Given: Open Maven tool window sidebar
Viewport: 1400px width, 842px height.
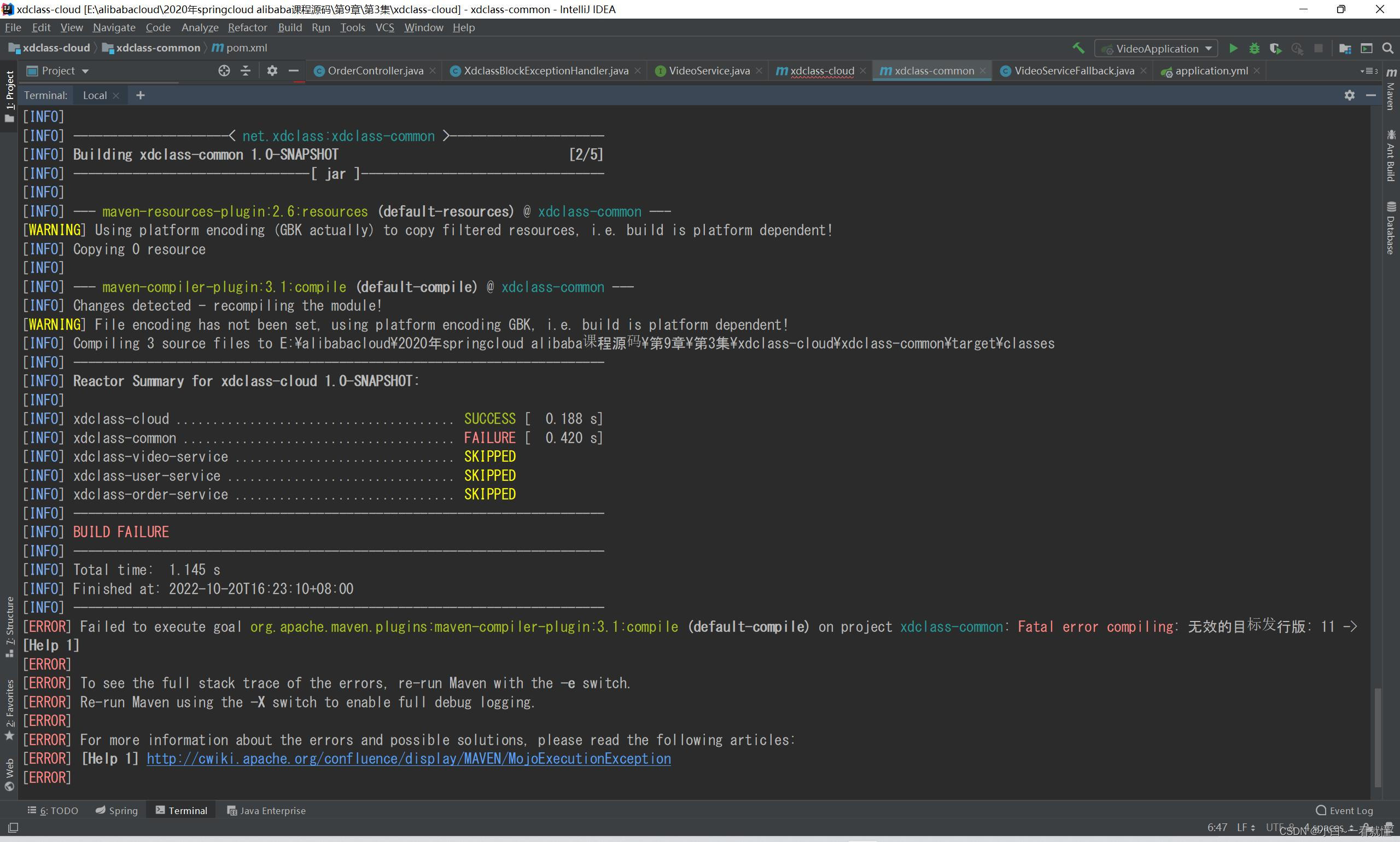Looking at the screenshot, I should tap(1391, 89).
